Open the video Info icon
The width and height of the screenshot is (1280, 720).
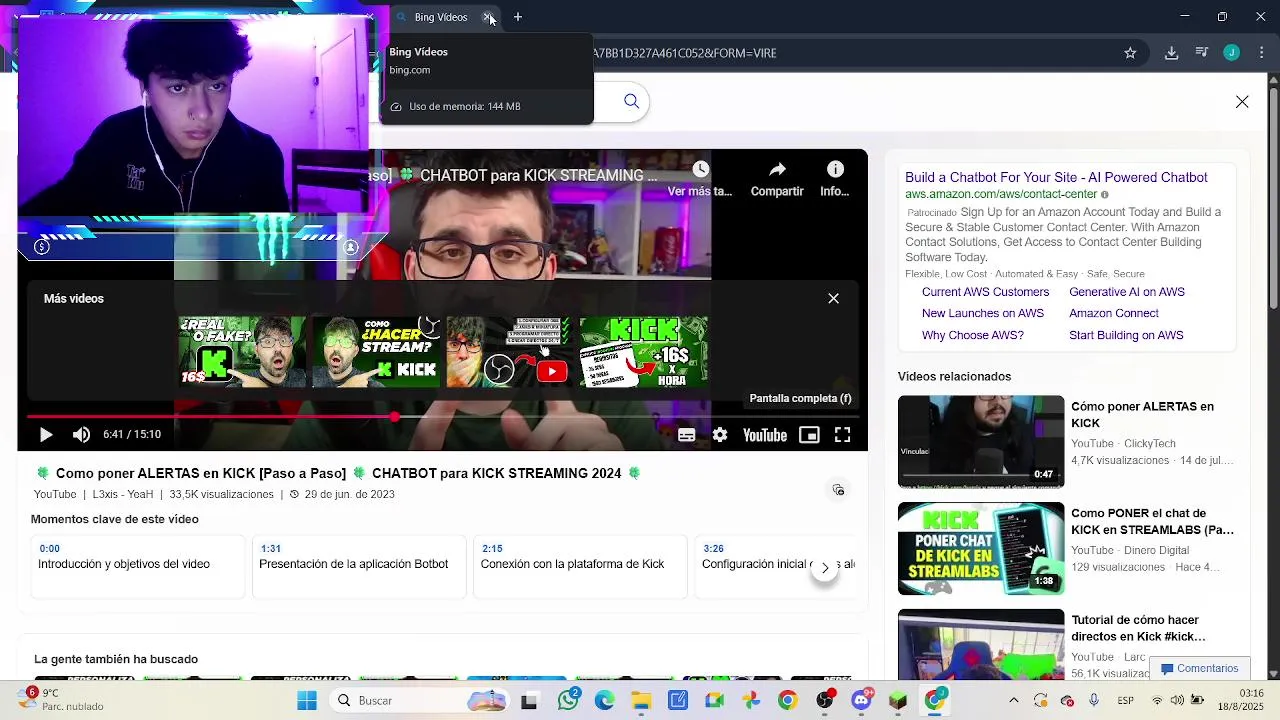835,170
